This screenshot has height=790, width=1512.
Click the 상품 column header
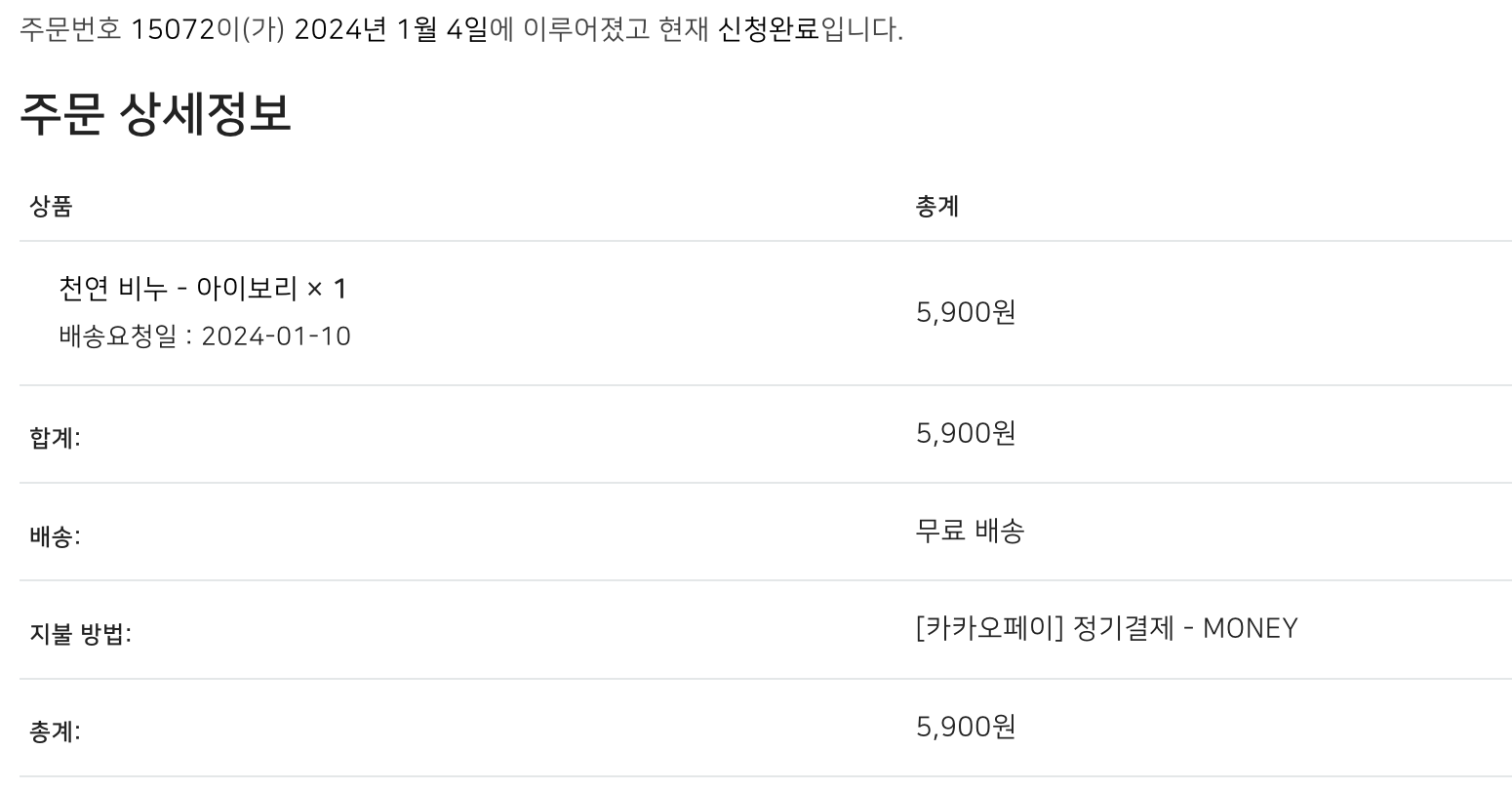pyautogui.click(x=51, y=207)
